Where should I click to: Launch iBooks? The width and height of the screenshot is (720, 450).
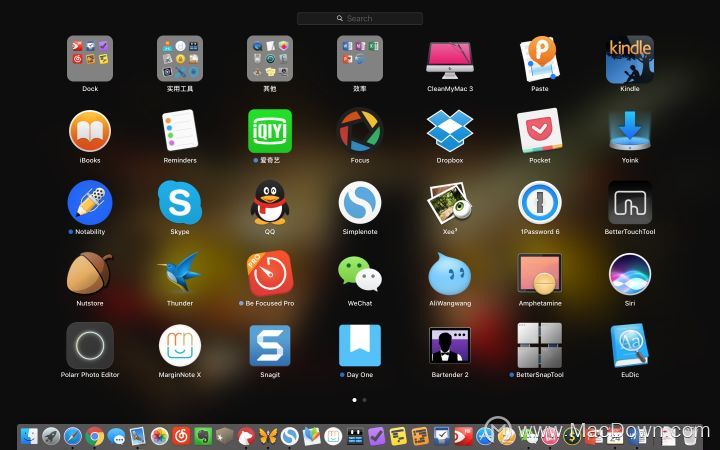tap(90, 131)
